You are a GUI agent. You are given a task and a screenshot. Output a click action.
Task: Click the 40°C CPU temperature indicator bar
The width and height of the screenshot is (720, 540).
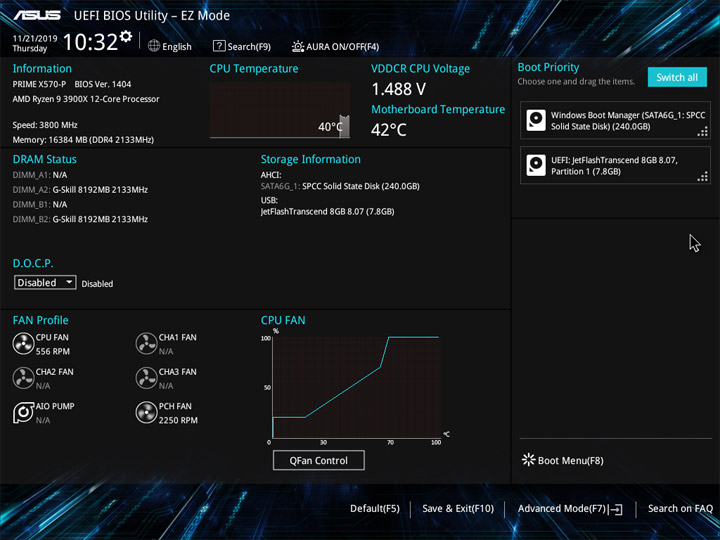344,127
